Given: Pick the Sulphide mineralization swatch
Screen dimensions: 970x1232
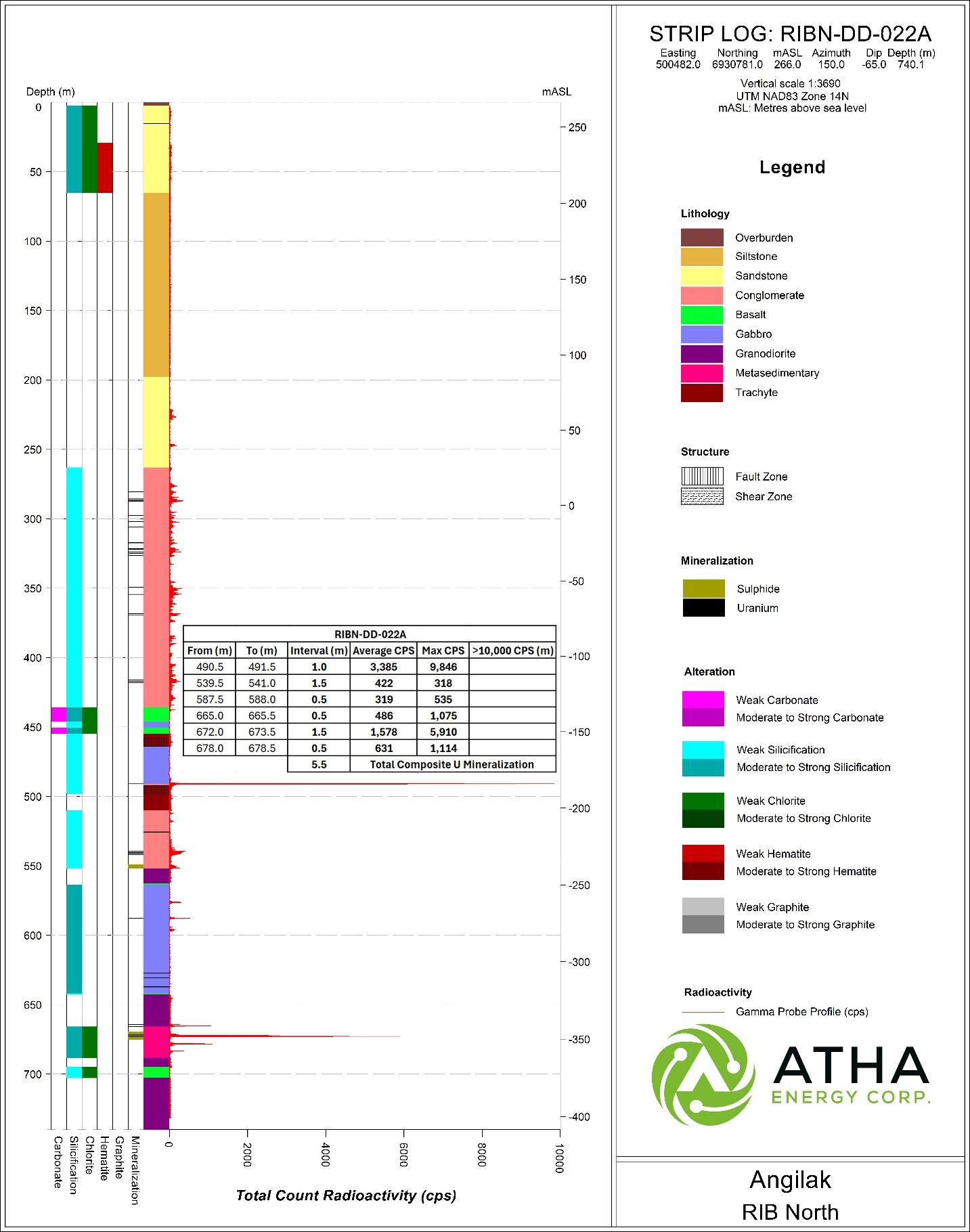Looking at the screenshot, I should [x=704, y=588].
